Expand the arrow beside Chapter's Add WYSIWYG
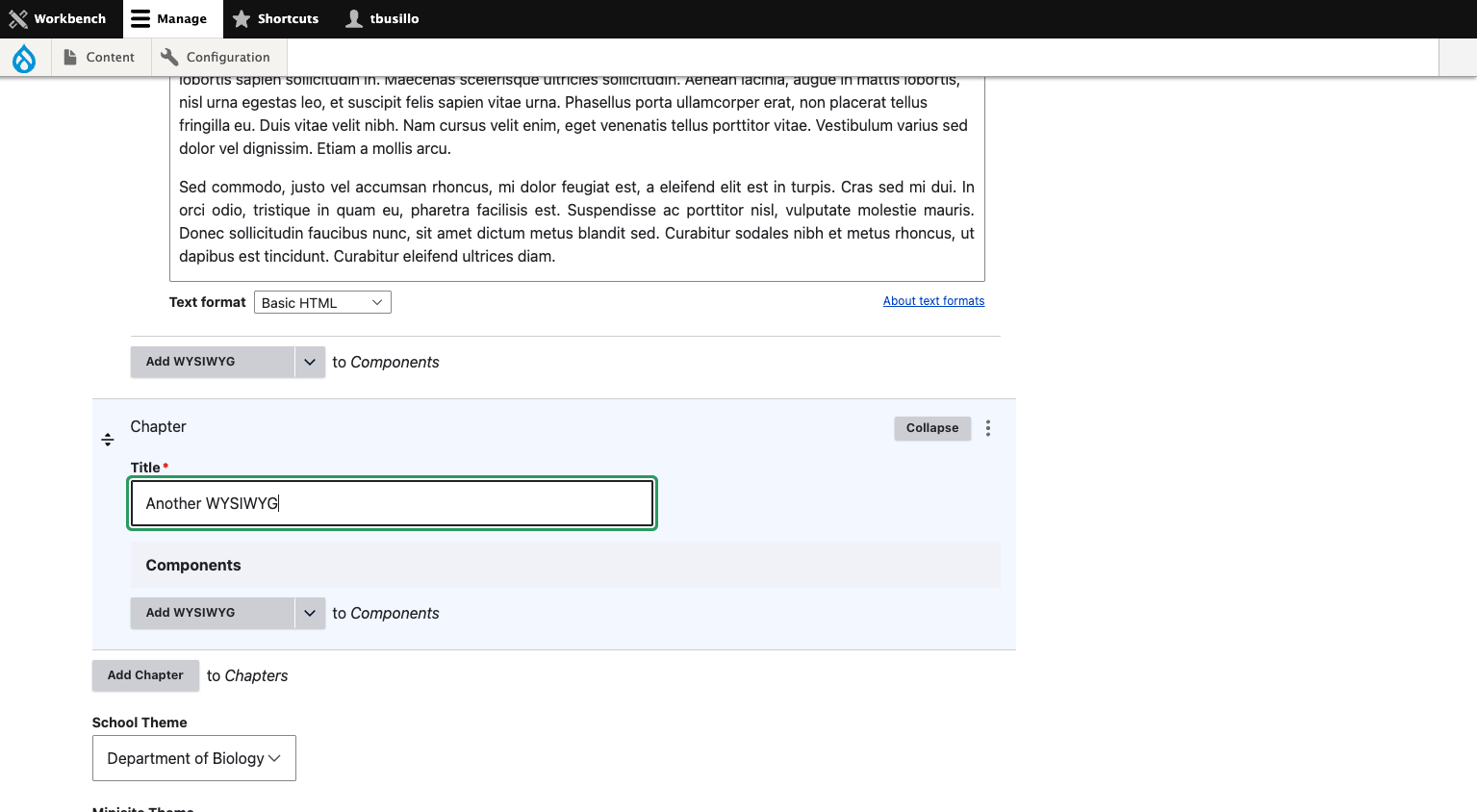 pyautogui.click(x=310, y=613)
